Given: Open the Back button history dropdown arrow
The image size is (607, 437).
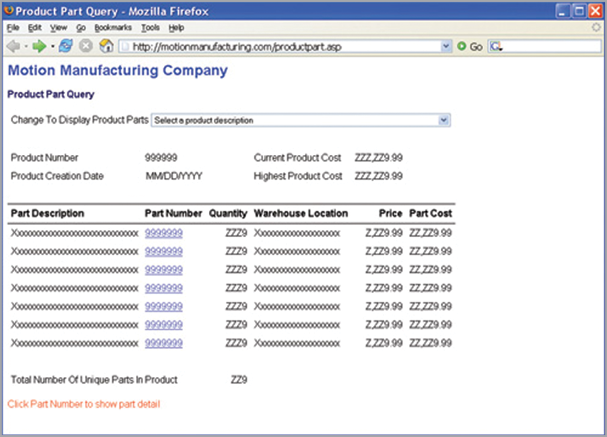Looking at the screenshot, I should [26, 46].
